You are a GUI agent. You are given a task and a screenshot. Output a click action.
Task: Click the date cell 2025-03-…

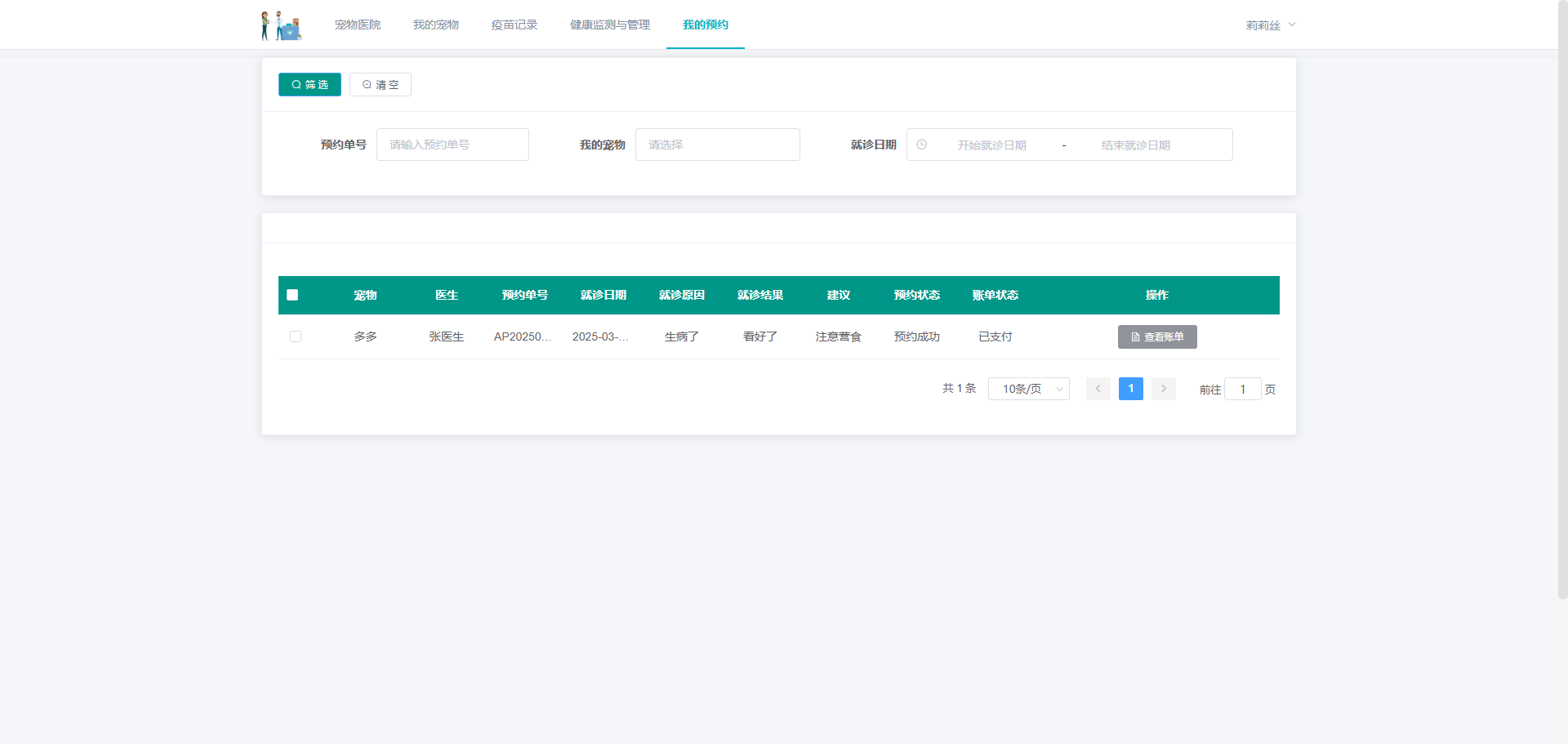tap(601, 336)
